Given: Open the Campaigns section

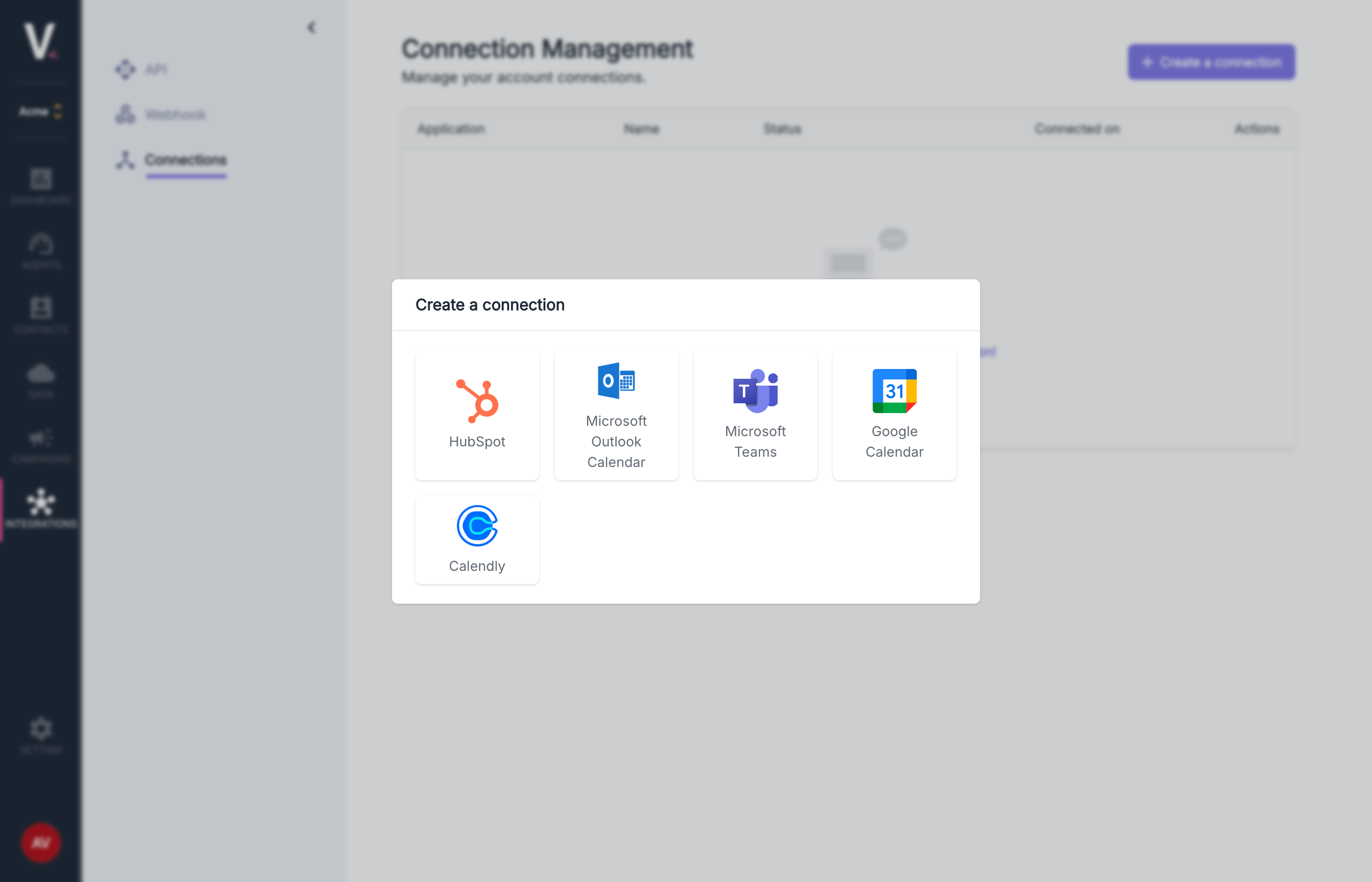Looking at the screenshot, I should click(40, 443).
